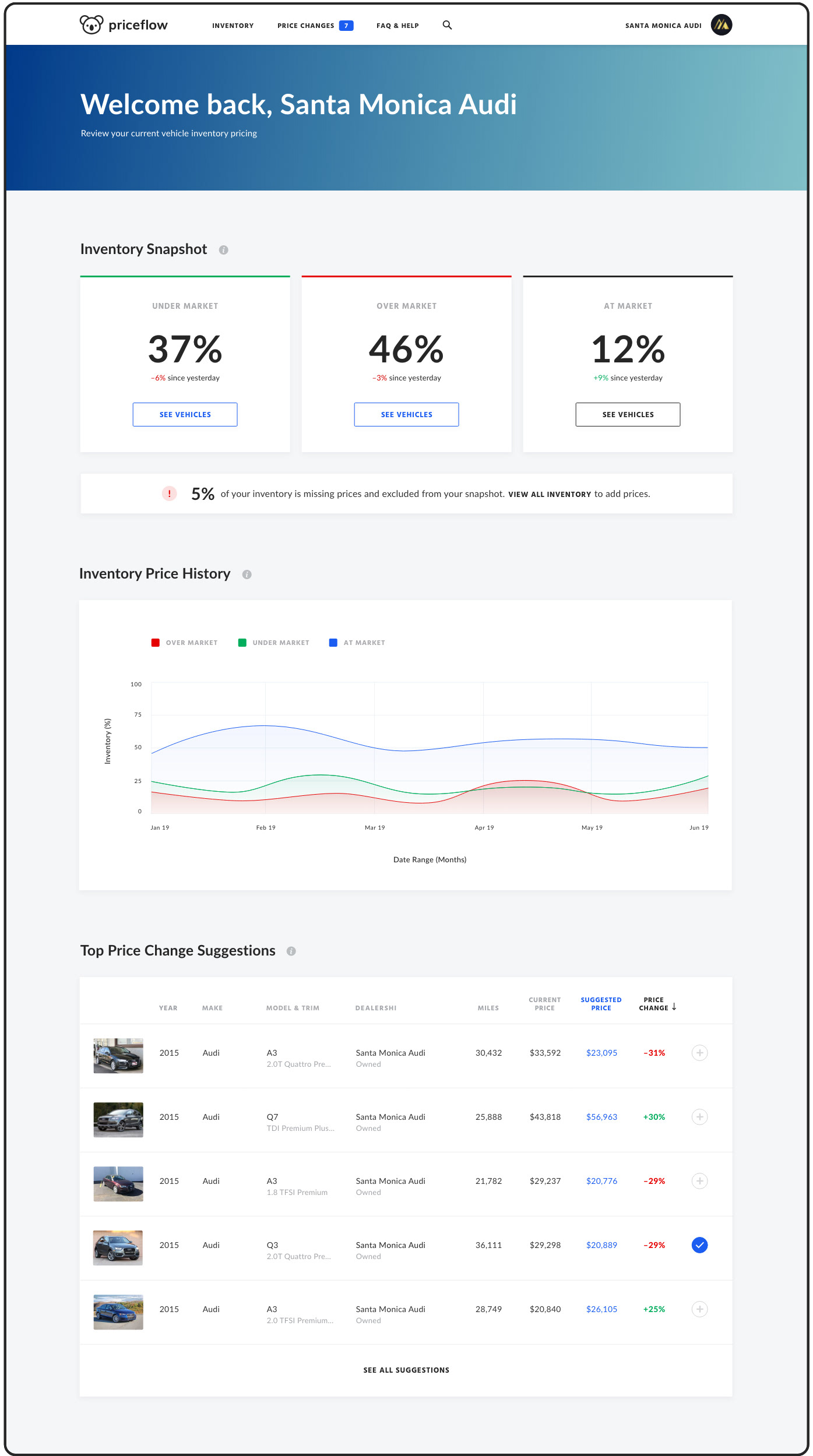The image size is (813, 1456).
Task: Open the Santa Monica Audi profile avatar
Action: 722,24
